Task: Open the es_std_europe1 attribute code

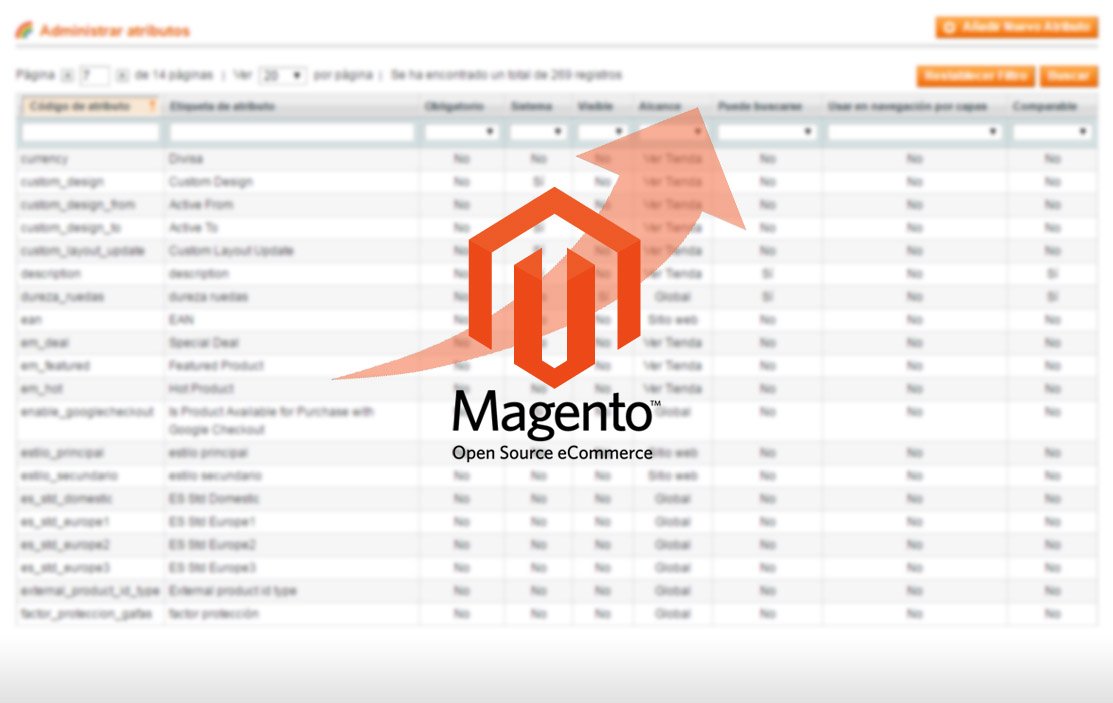Action: click(65, 522)
